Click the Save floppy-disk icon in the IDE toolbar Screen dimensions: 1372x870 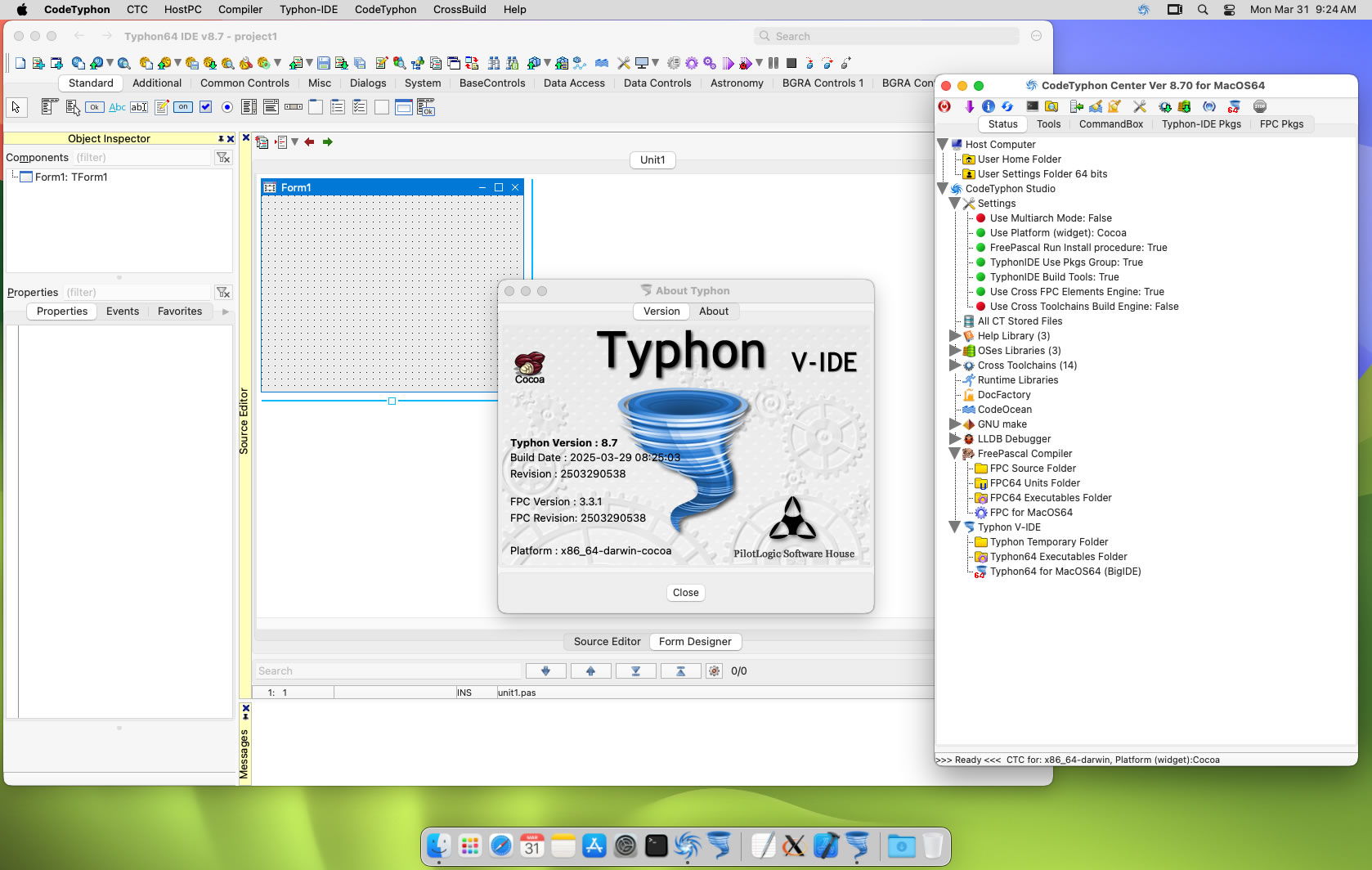pyautogui.click(x=324, y=63)
